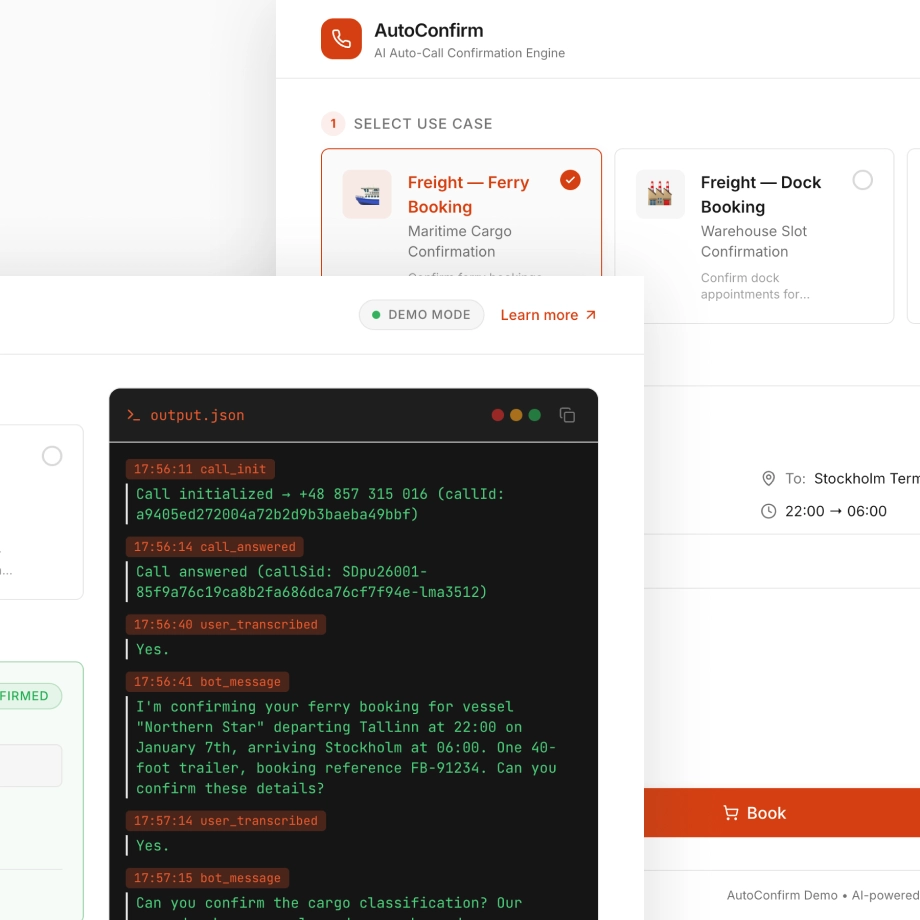Click the clock icon beside 22:00 → 06:00

click(768, 511)
